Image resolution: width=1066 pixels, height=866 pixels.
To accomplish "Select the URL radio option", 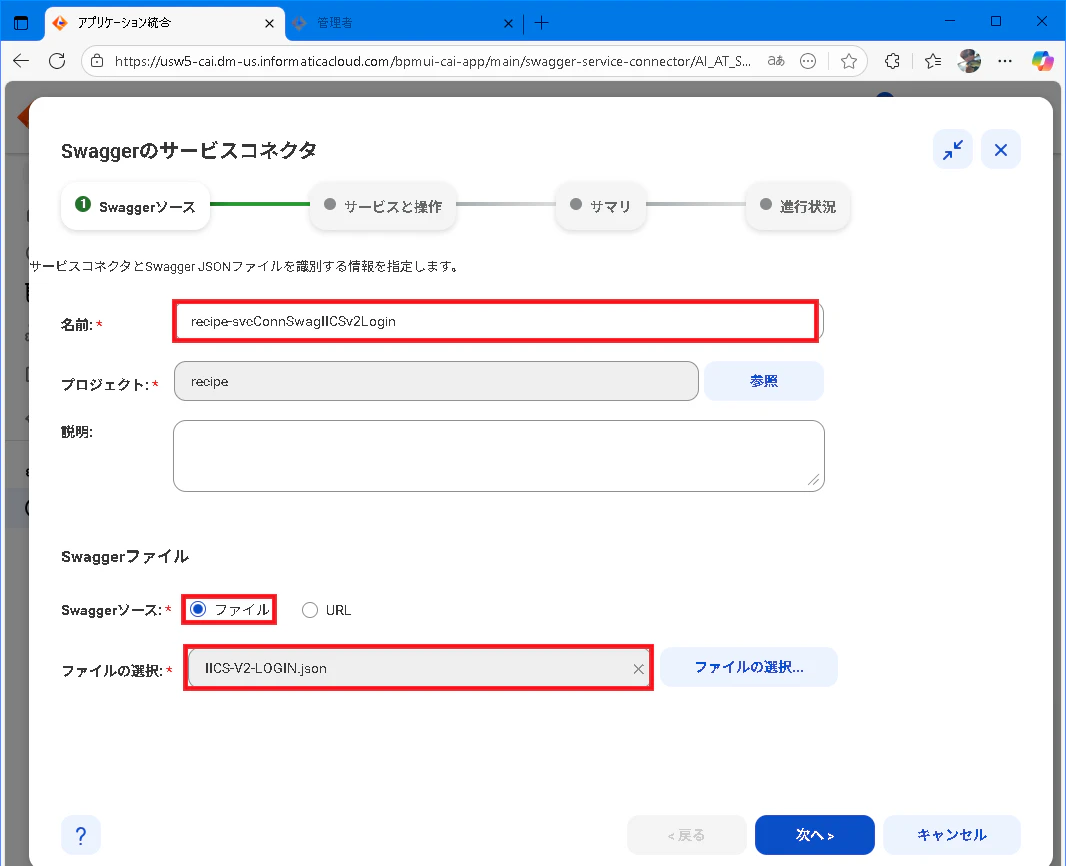I will coord(310,610).
